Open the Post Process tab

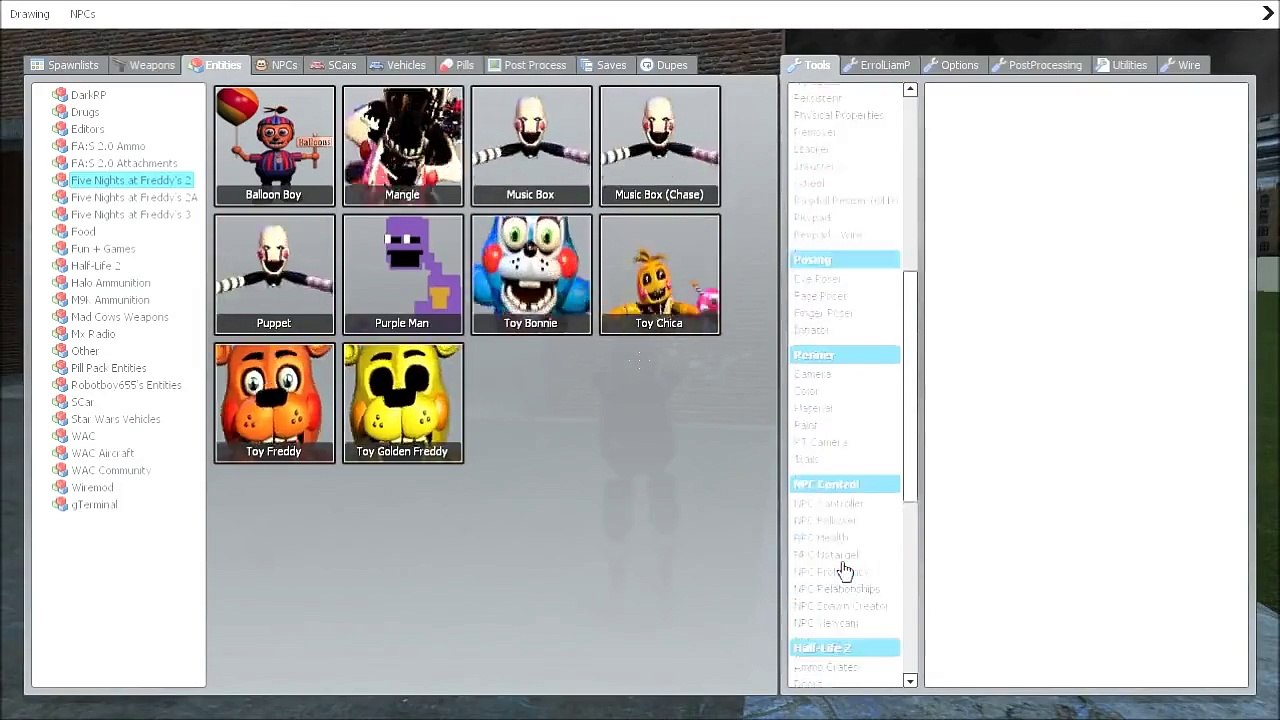(527, 65)
